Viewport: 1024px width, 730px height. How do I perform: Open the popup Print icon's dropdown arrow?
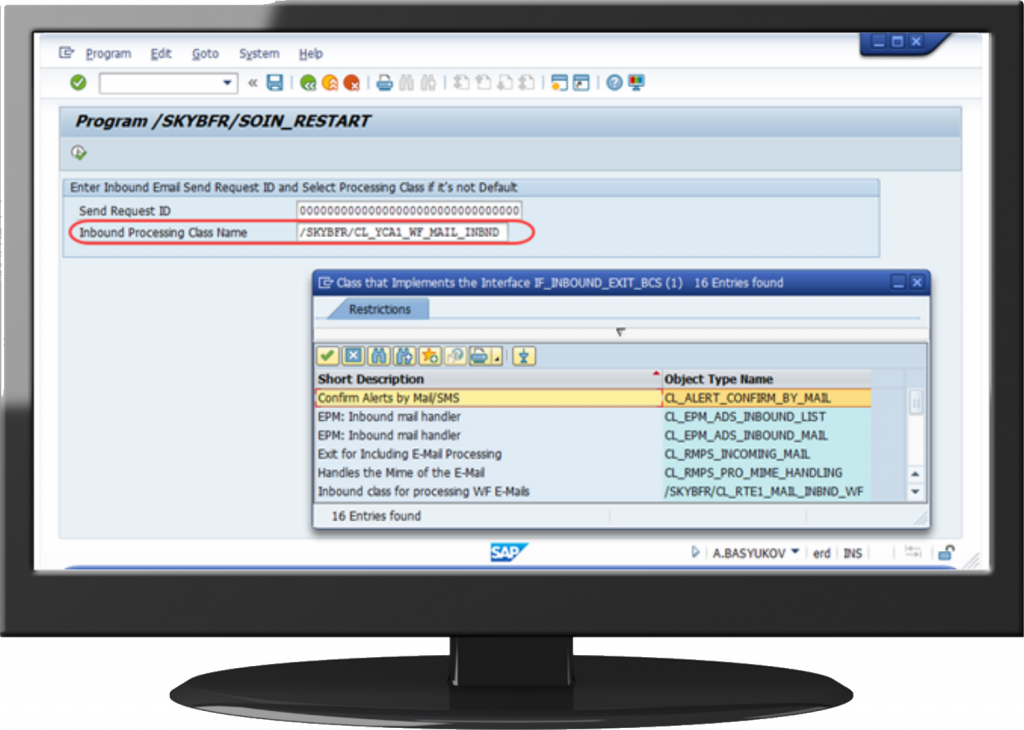(x=497, y=357)
